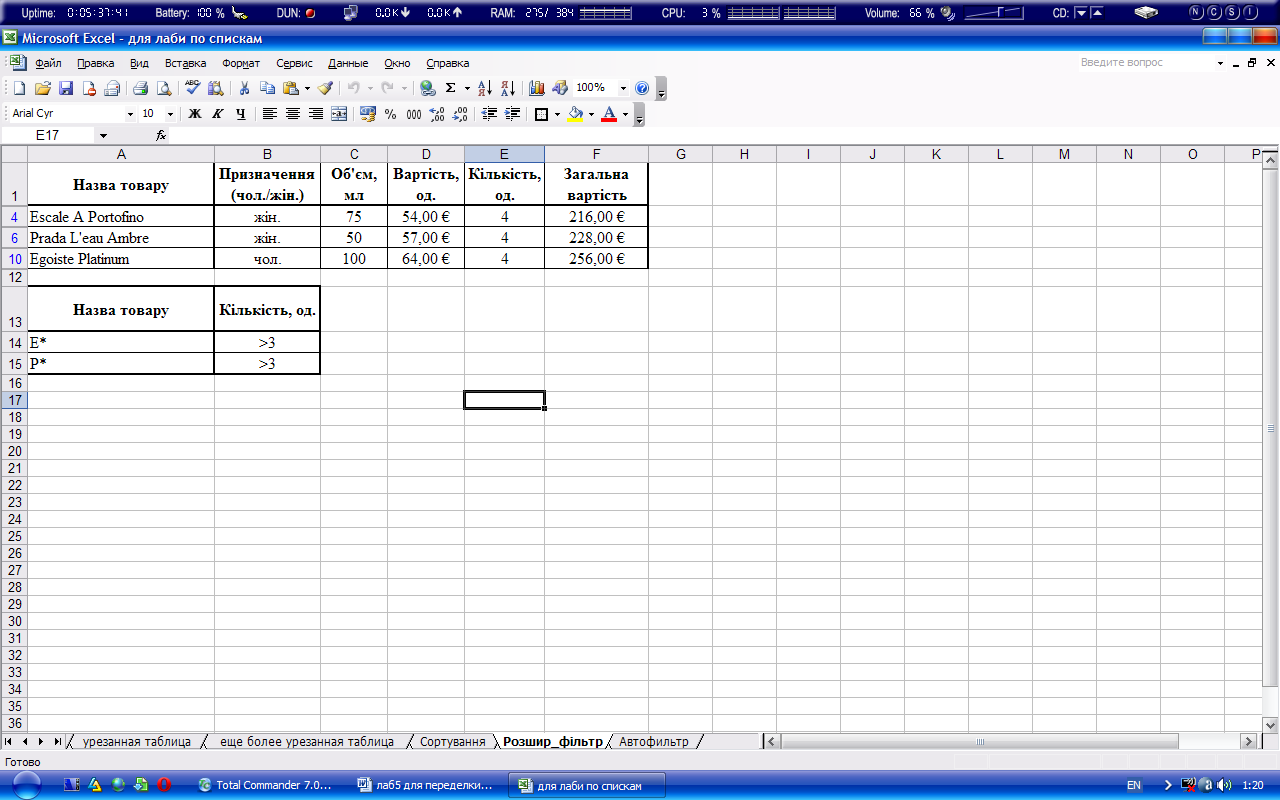Toggle underline (Ч) formatting
This screenshot has width=1280, height=800.
click(240, 114)
